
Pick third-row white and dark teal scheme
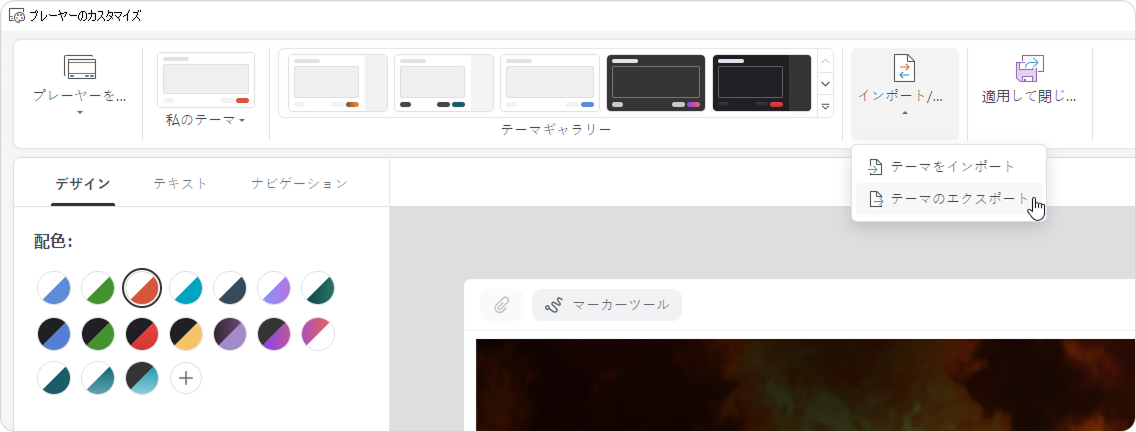(x=54, y=378)
